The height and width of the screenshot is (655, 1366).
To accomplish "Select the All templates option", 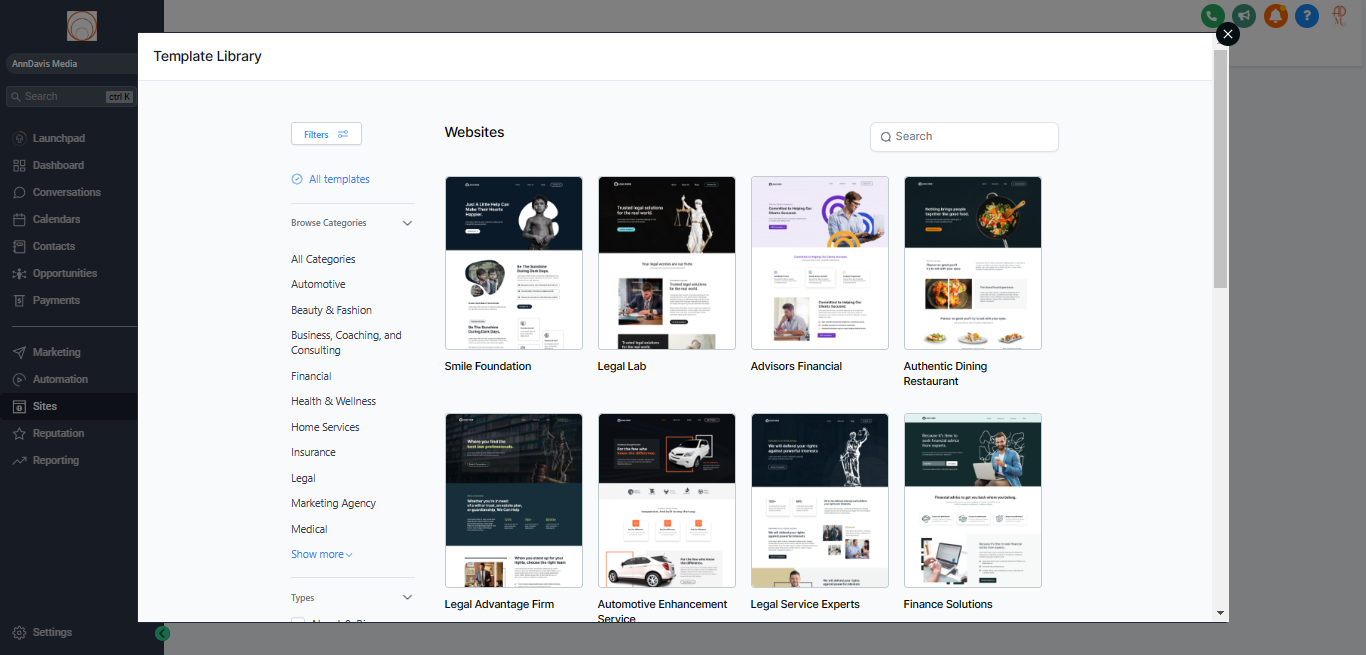I will 338,180.
